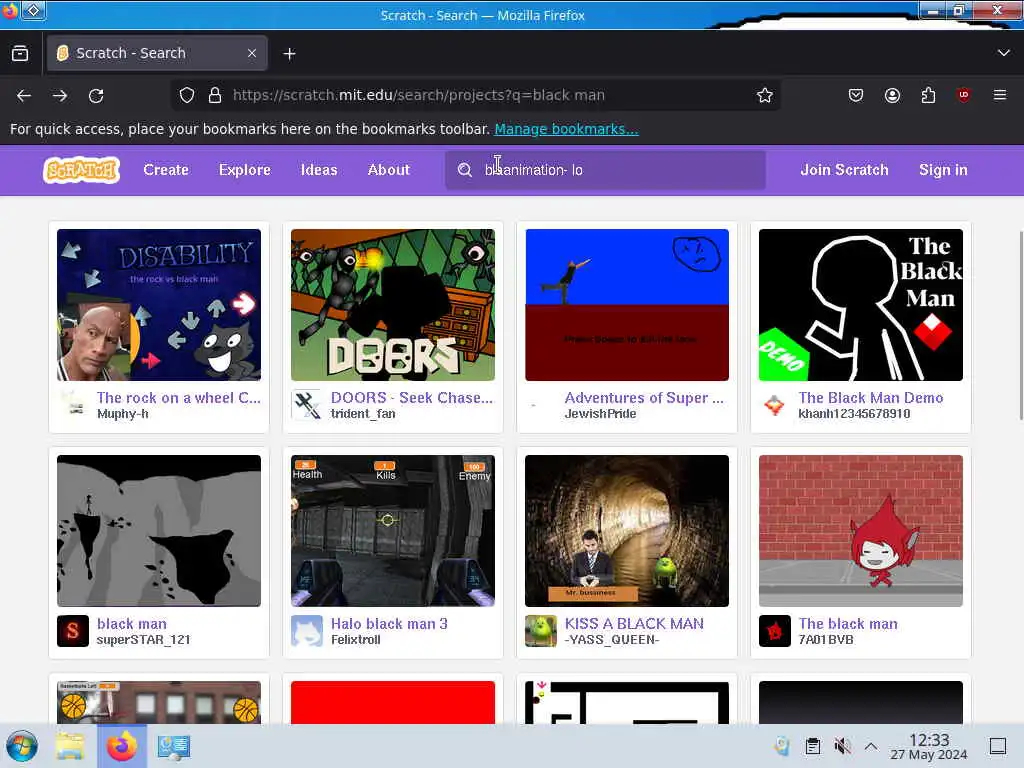Open the clock showing 12:33
Screen dimensions: 1024x768
[929, 746]
